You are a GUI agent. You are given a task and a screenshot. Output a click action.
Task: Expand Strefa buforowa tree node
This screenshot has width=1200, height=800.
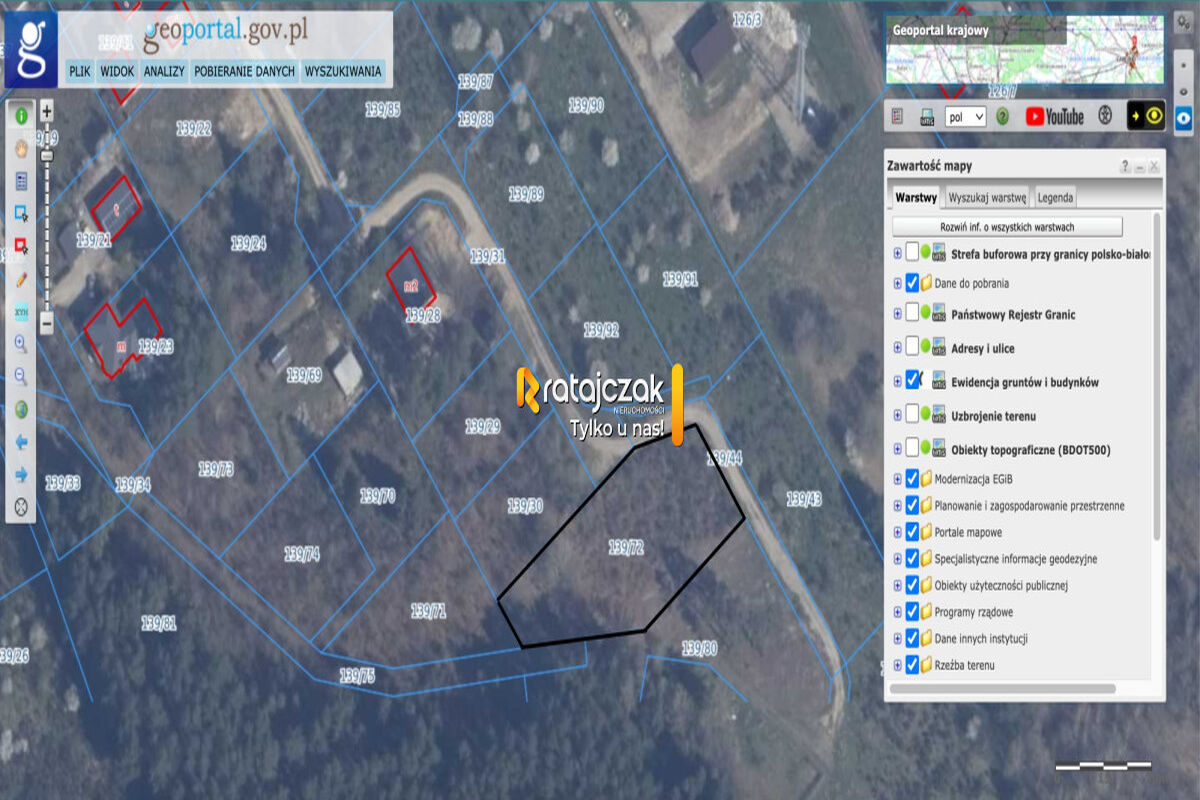(x=897, y=254)
